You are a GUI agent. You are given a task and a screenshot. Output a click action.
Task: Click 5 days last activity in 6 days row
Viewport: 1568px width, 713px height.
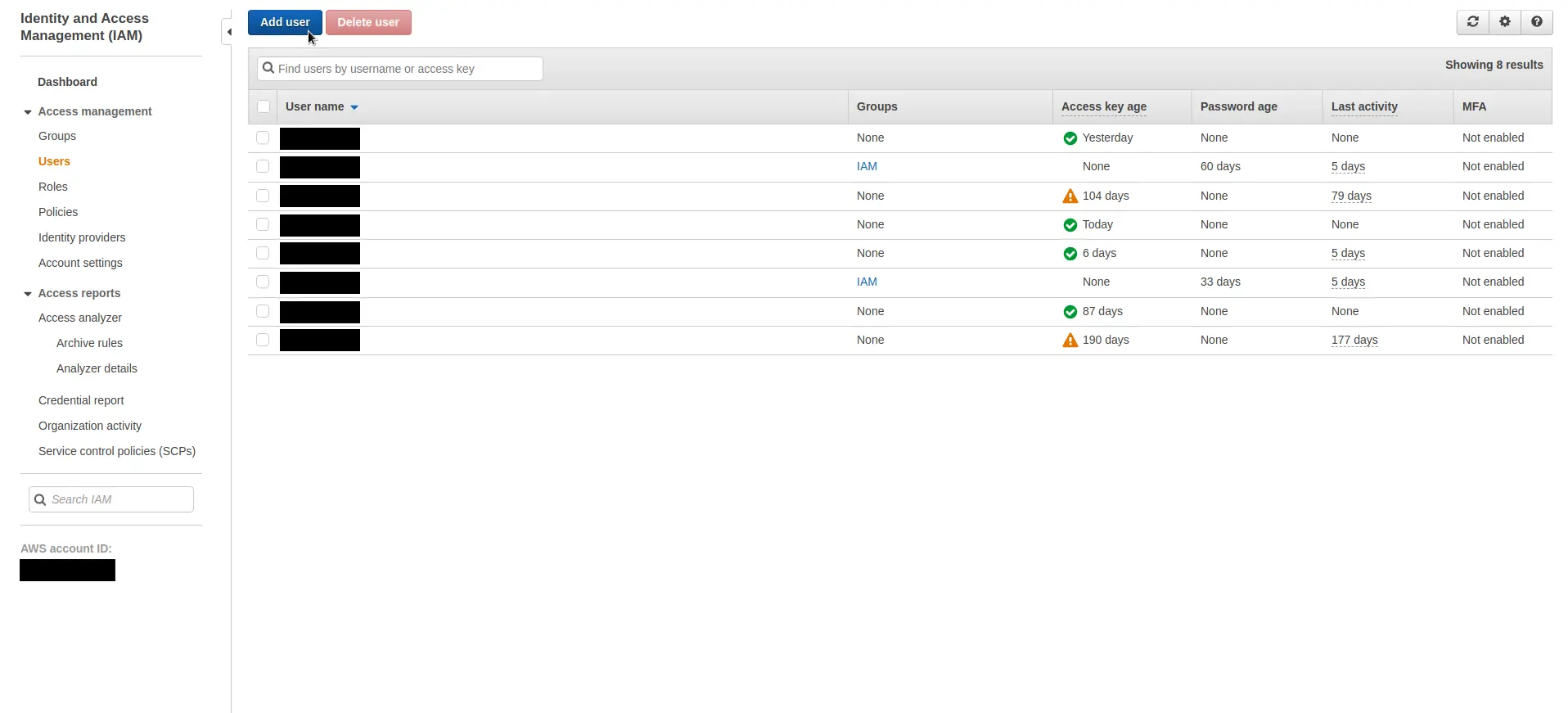coord(1348,253)
